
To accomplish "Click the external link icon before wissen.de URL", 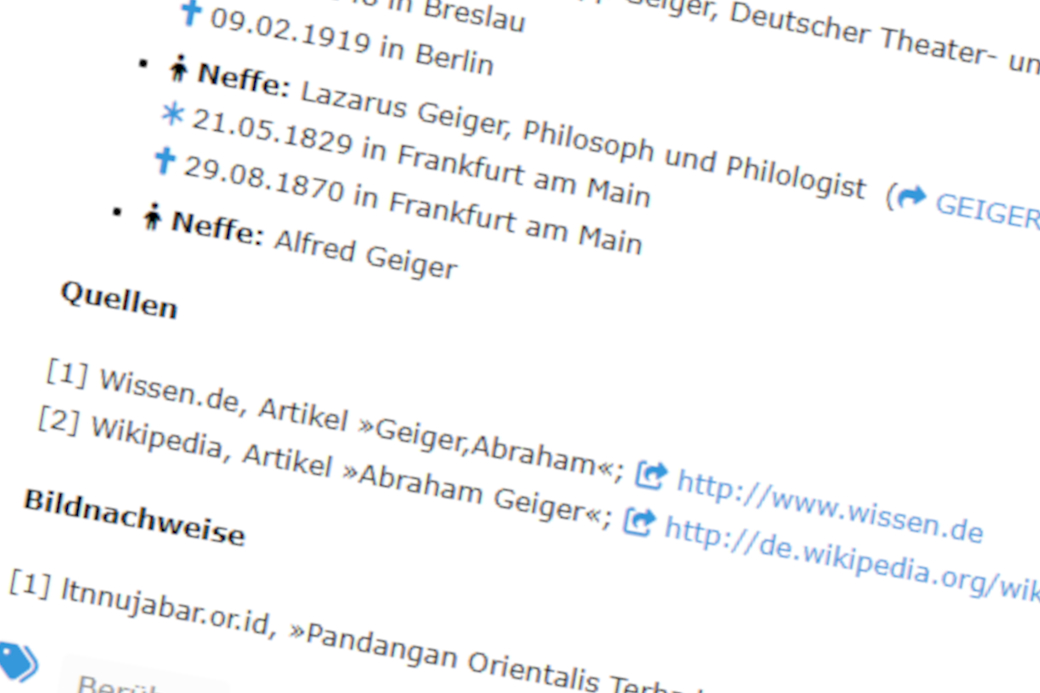I will [x=651, y=475].
